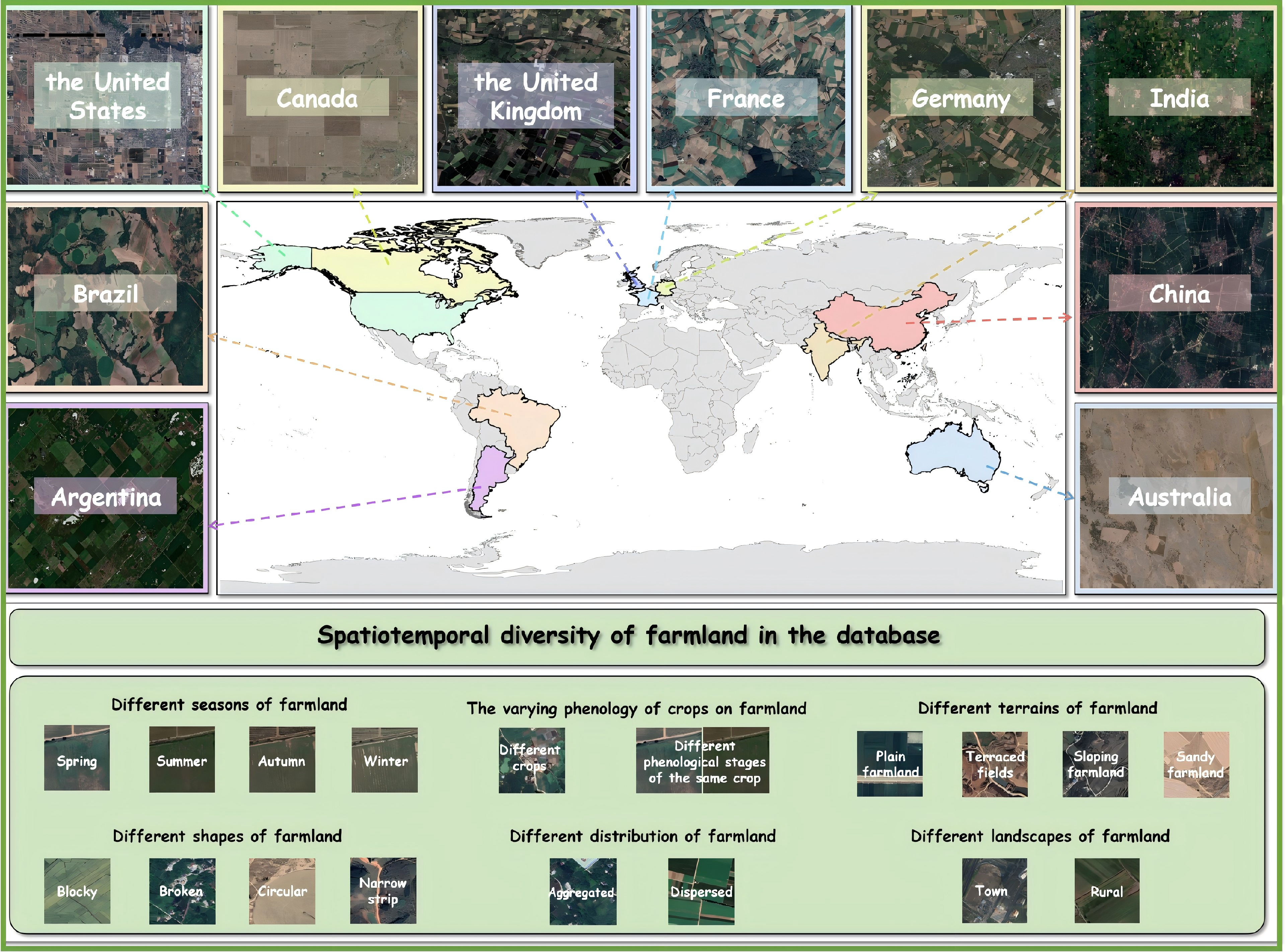Click 'Different seasons of farmland' heading
The width and height of the screenshot is (1287, 952).
(x=229, y=705)
